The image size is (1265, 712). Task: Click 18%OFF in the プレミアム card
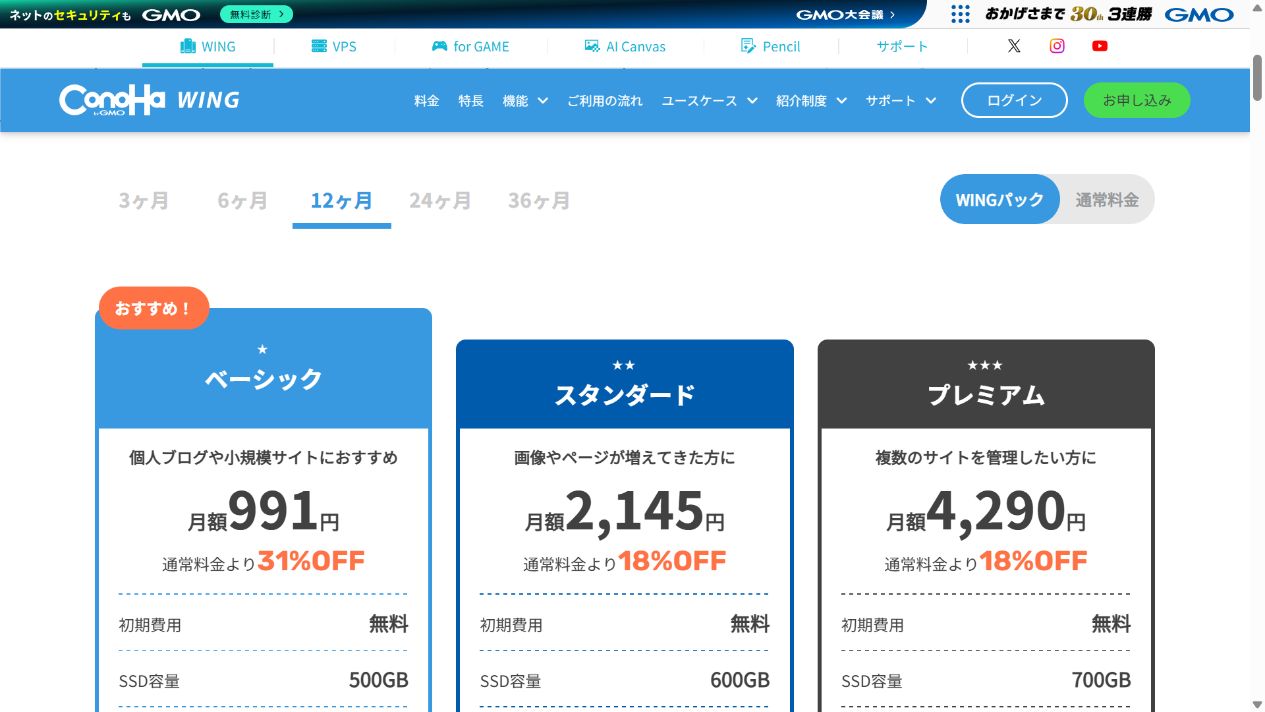tap(1033, 561)
